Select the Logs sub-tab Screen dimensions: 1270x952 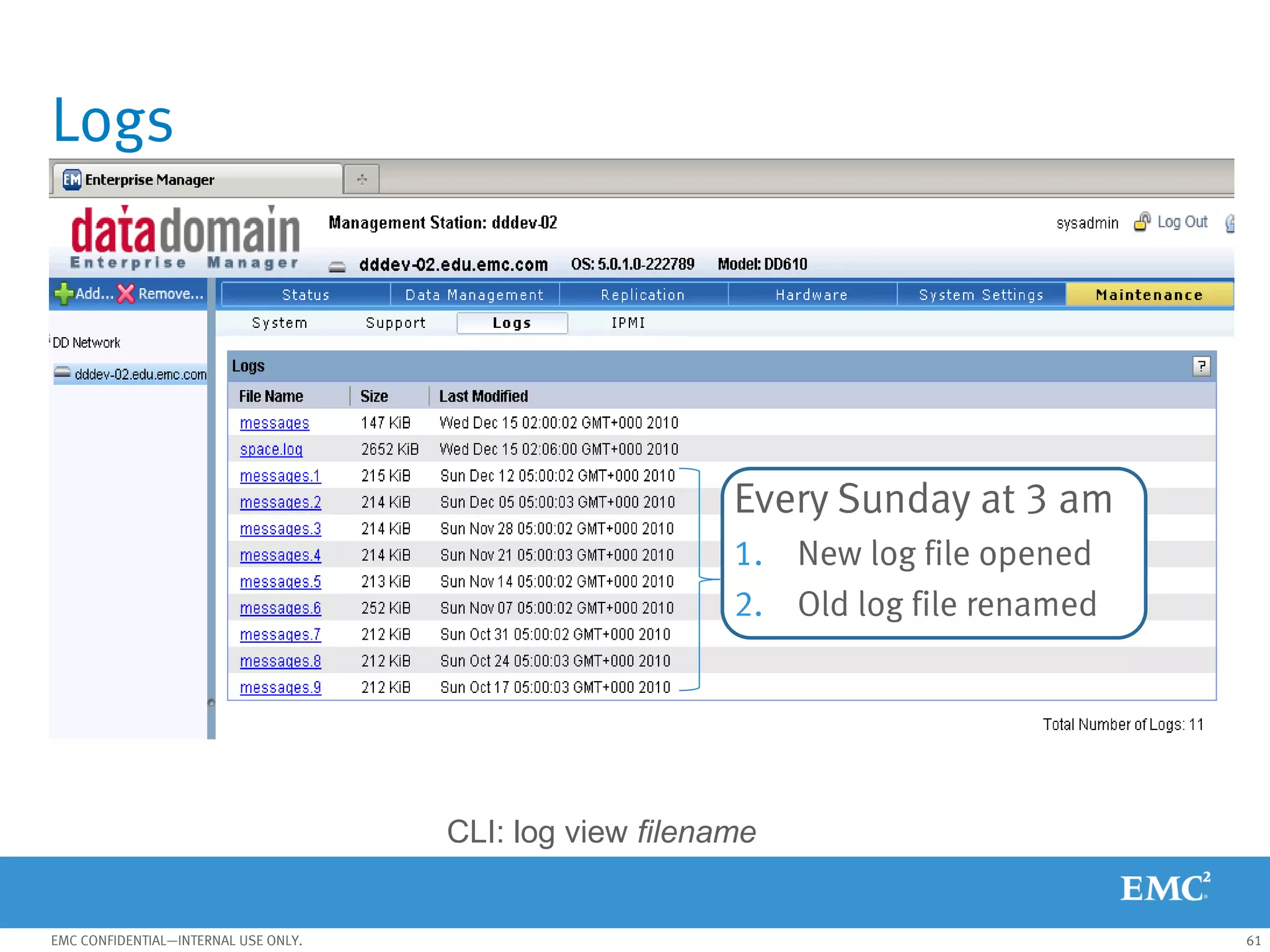pos(512,323)
